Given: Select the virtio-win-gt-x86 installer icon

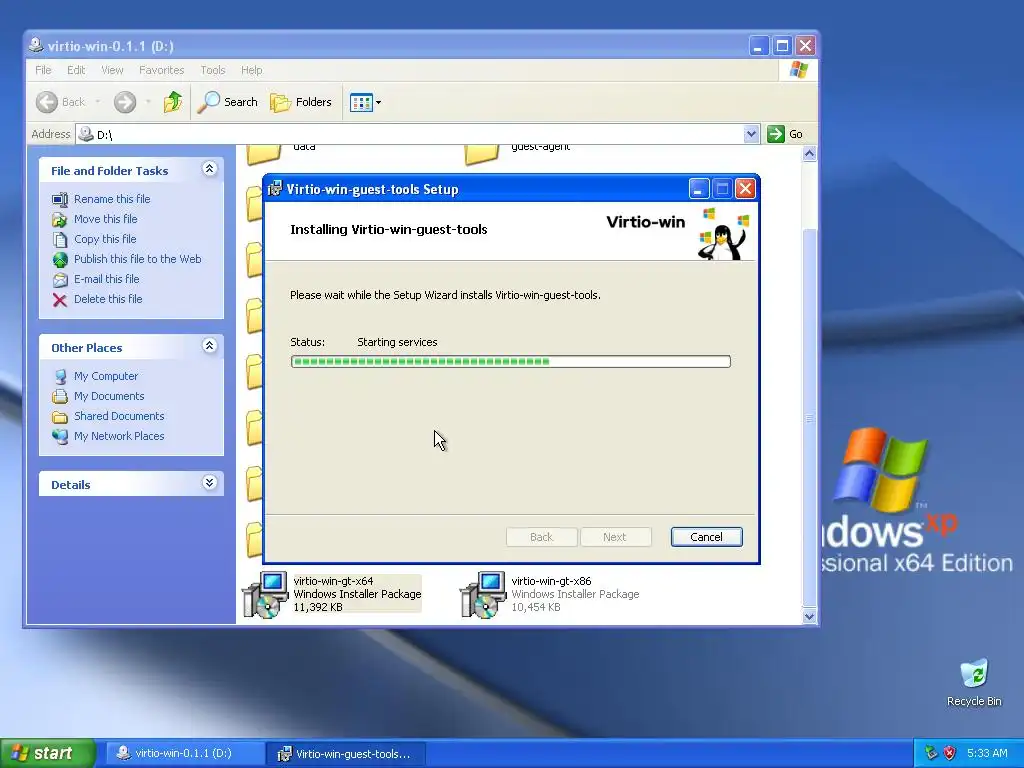Looking at the screenshot, I should pyautogui.click(x=483, y=594).
